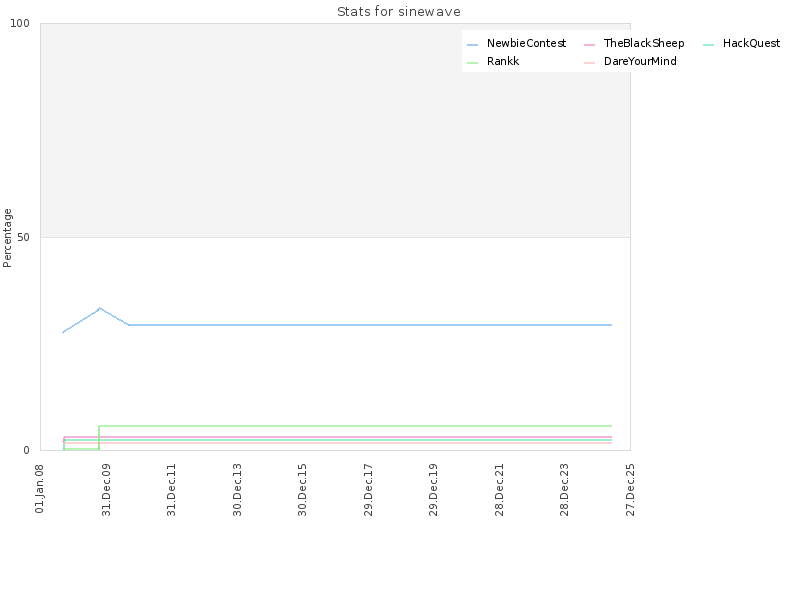Click the 01.Jan.08 x-axis date label

(x=40, y=489)
